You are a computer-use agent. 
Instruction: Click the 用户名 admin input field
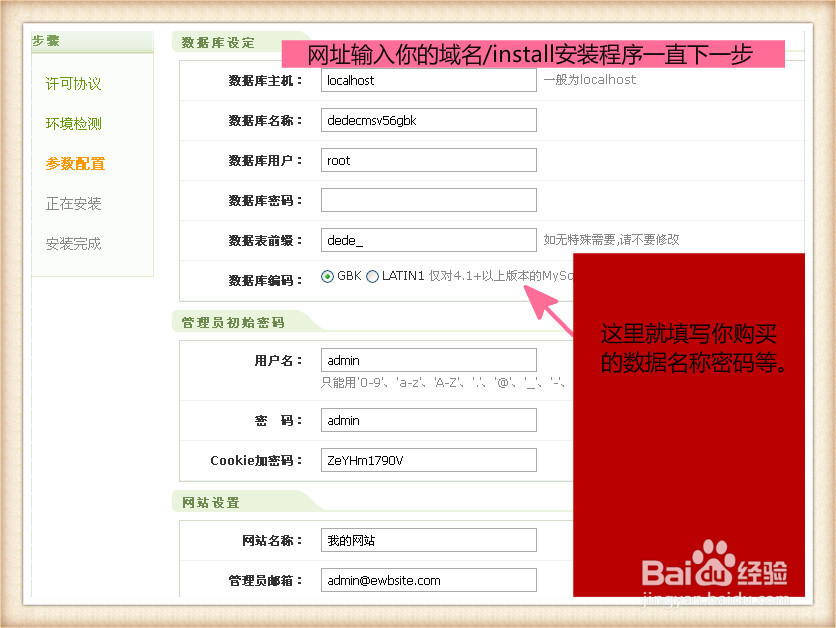tap(429, 360)
